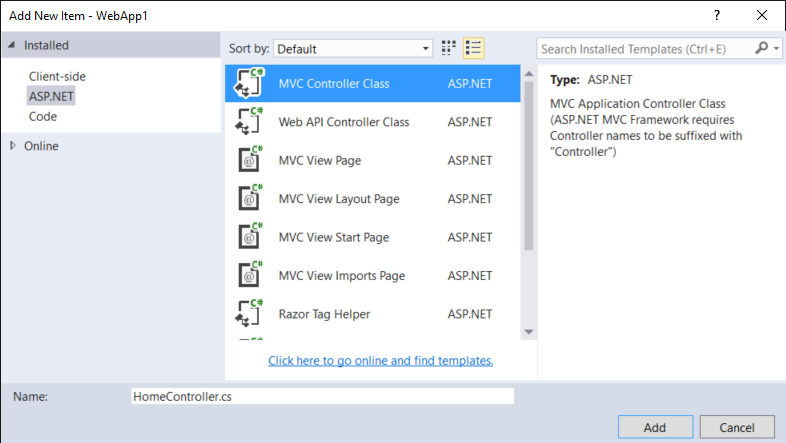Click the search magnifier icon
Image resolution: width=786 pixels, height=443 pixels.
click(x=763, y=48)
